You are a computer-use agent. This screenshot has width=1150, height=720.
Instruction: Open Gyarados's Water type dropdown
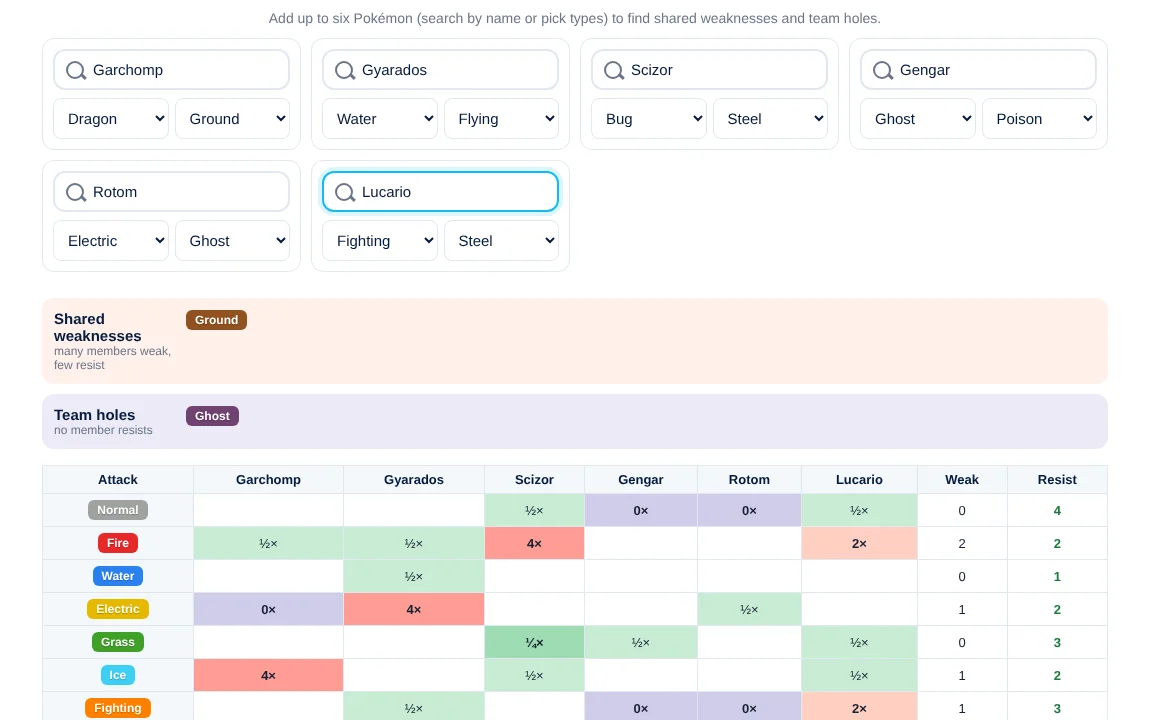tap(380, 119)
